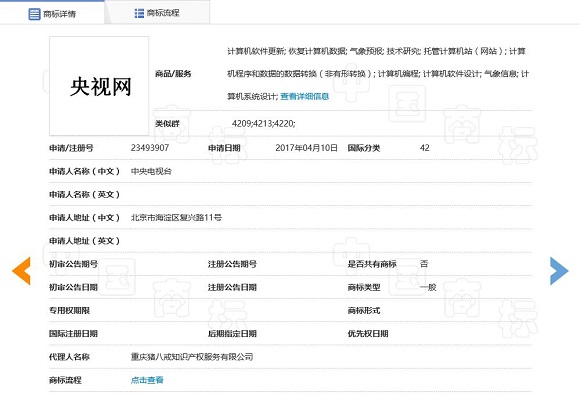Click the 类似群 label

(167, 124)
